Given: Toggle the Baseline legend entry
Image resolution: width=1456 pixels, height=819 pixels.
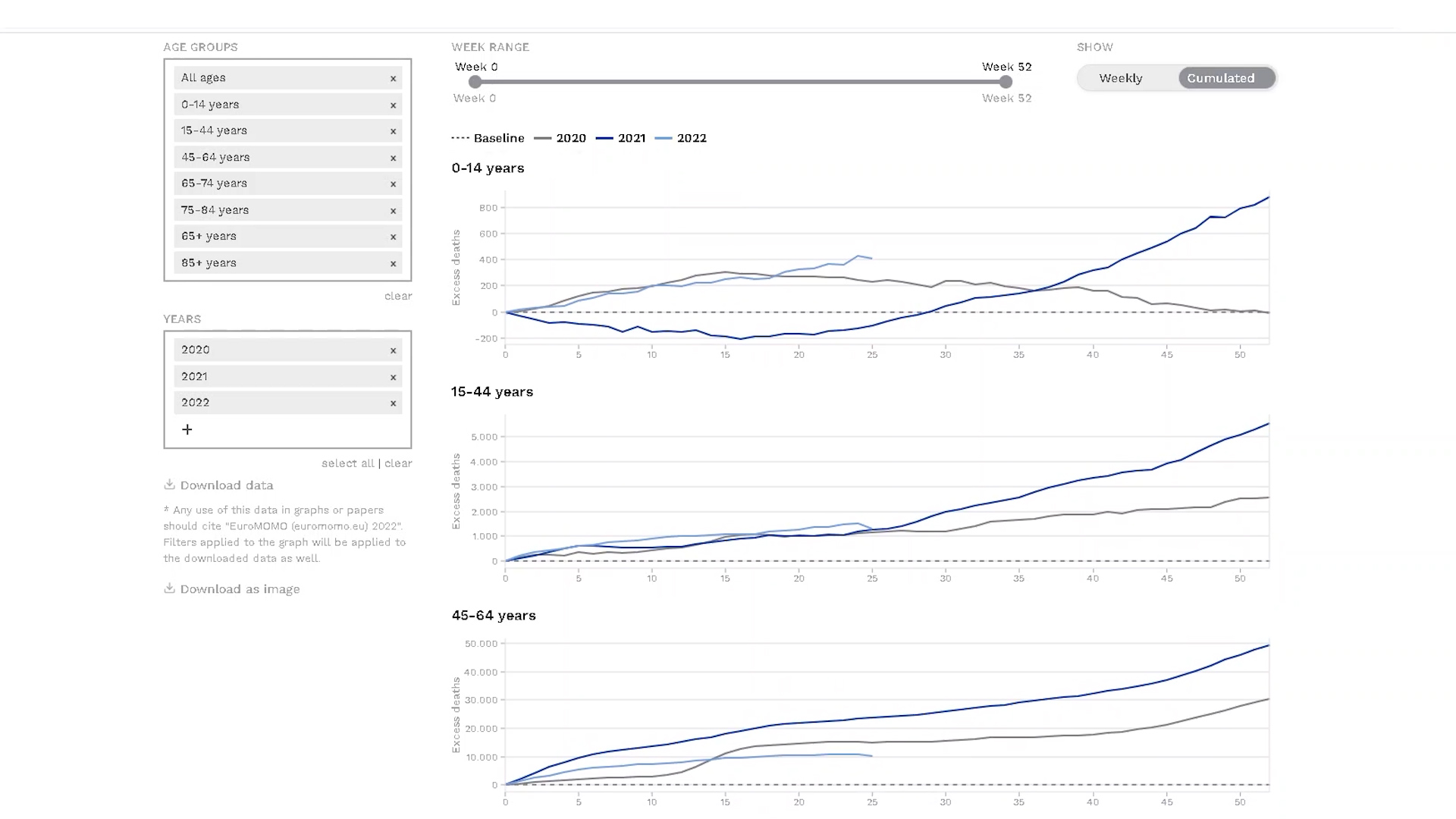Looking at the screenshot, I should point(488,138).
